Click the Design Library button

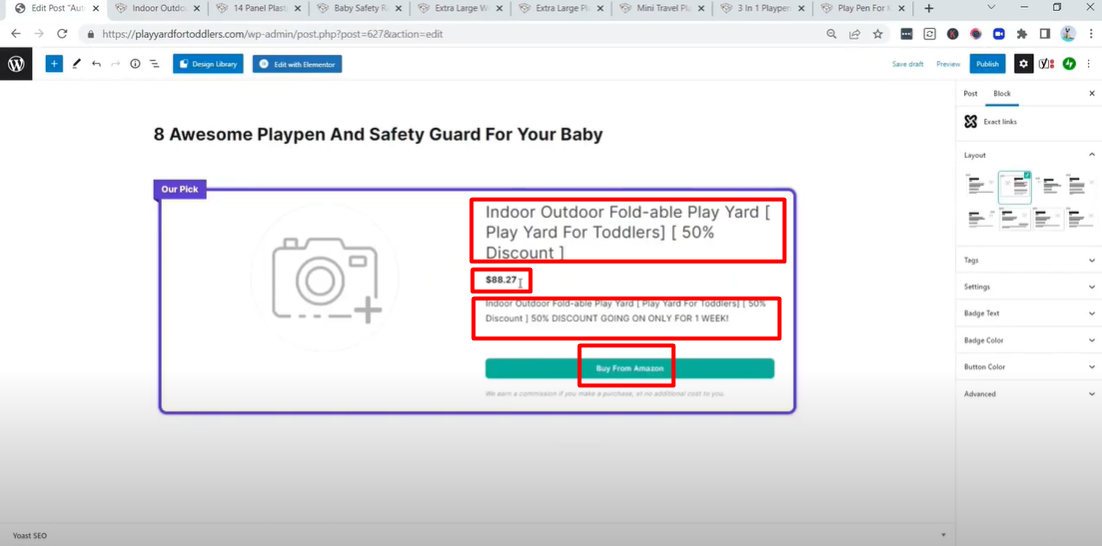(x=208, y=64)
